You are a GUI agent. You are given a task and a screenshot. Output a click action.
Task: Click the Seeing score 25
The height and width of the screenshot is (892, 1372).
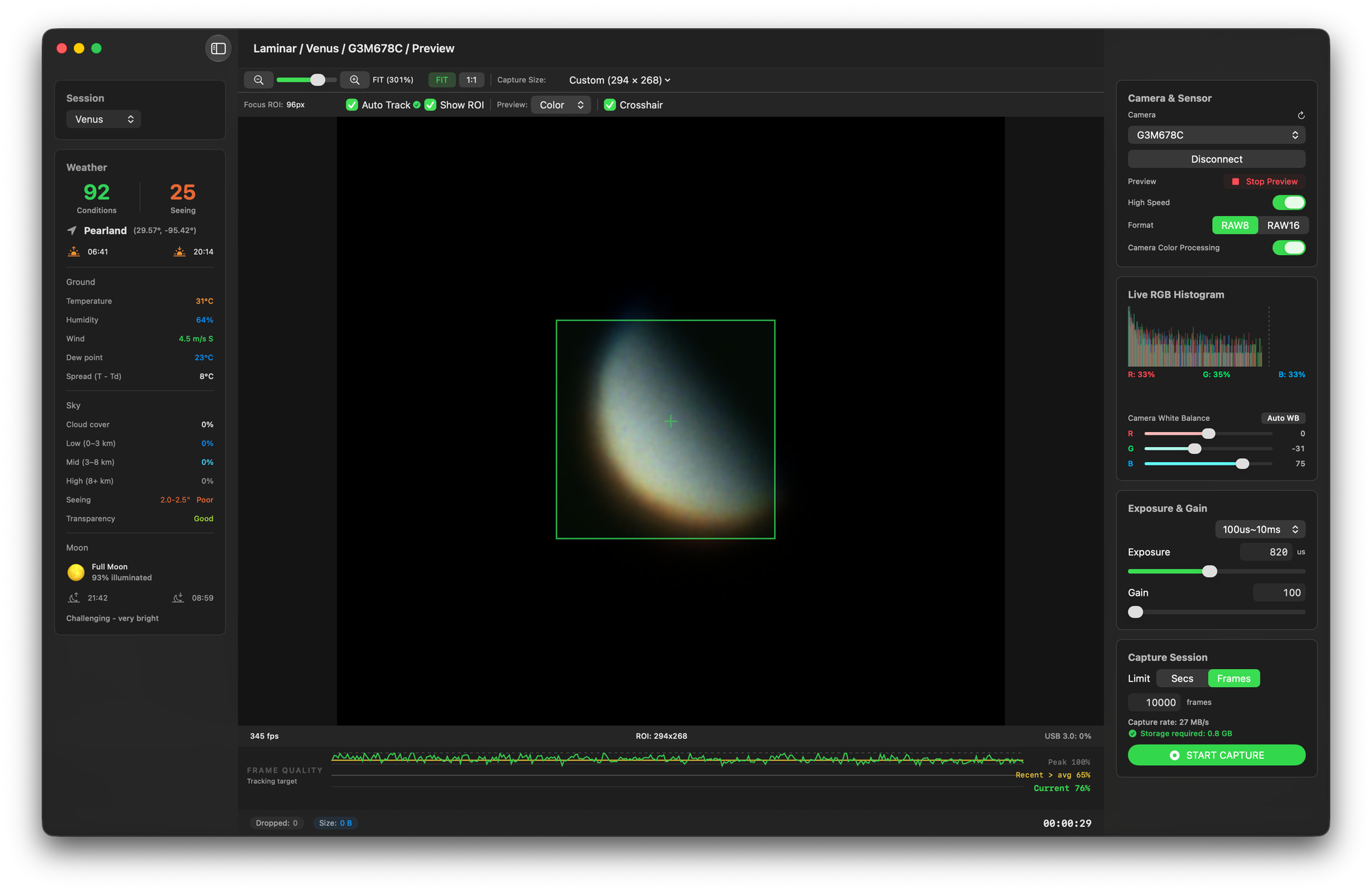tap(182, 193)
